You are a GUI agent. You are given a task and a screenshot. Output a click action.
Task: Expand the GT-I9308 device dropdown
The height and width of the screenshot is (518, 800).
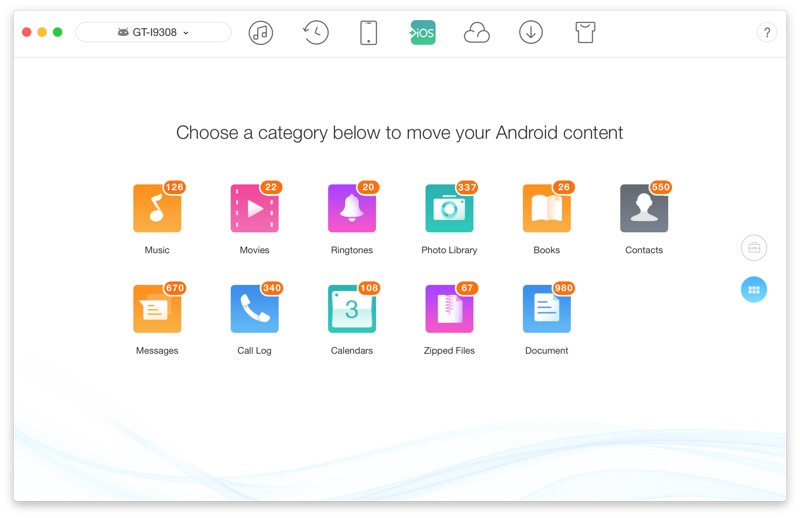[x=154, y=32]
